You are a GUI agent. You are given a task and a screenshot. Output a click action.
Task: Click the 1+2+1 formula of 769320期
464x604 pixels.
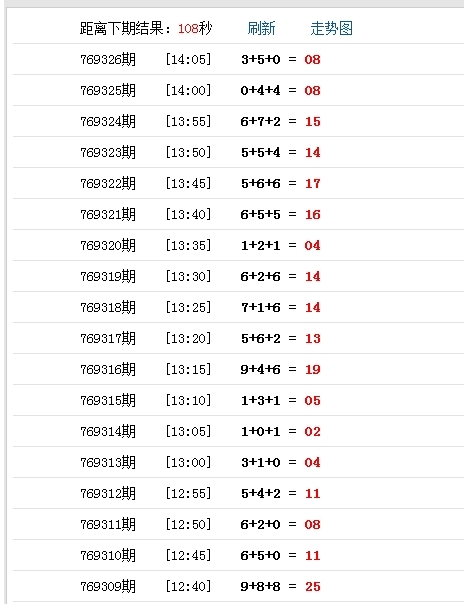coord(261,246)
